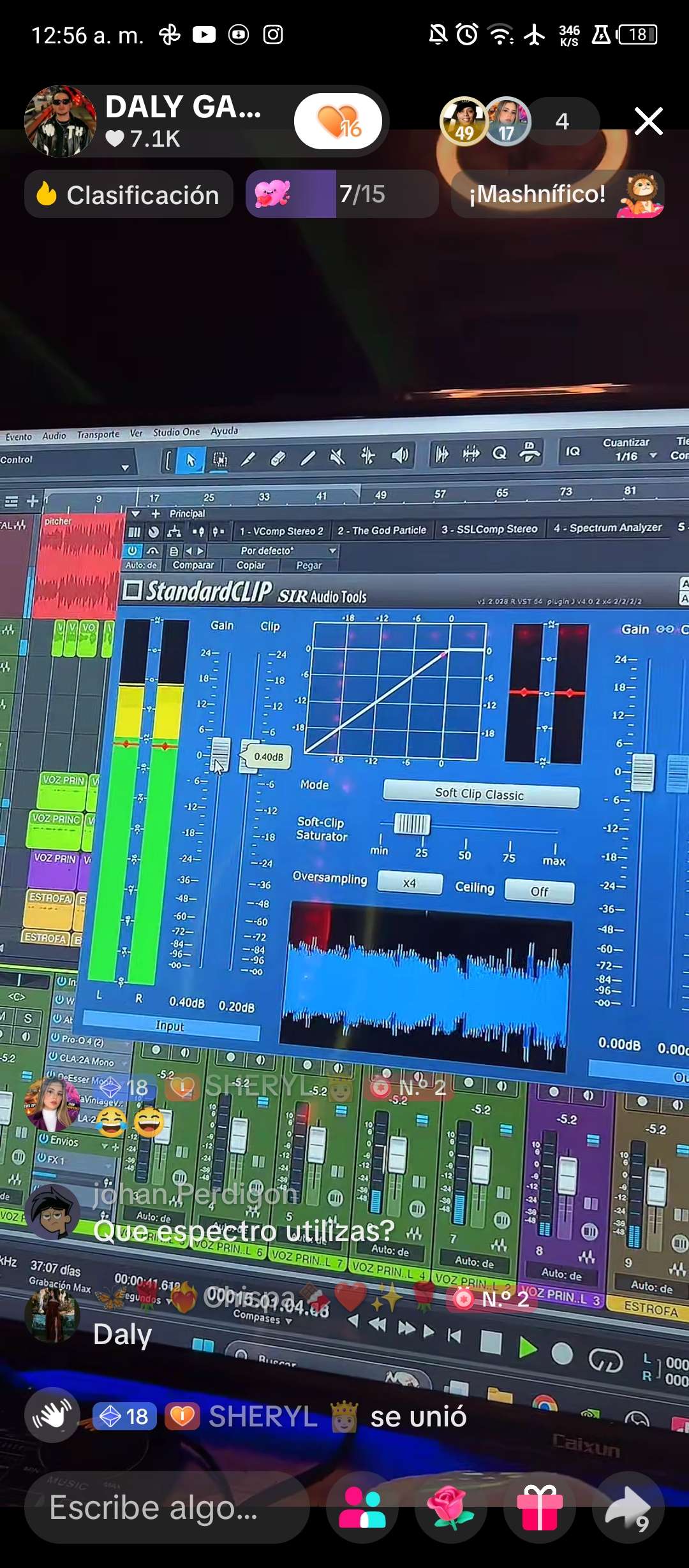Tap the Clasificación button
689x1568 pixels.
coord(128,194)
